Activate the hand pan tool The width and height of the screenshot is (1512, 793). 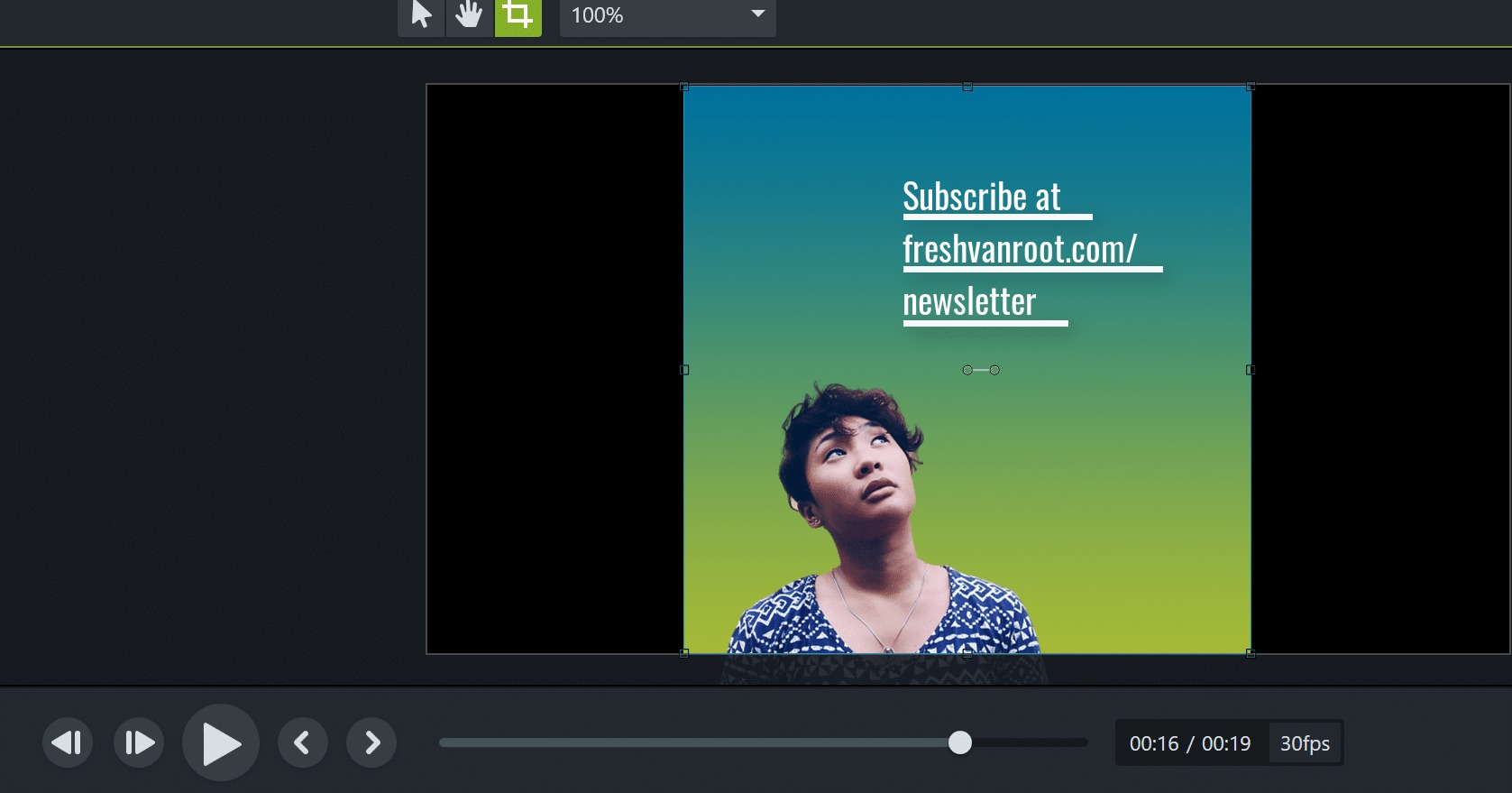click(469, 15)
